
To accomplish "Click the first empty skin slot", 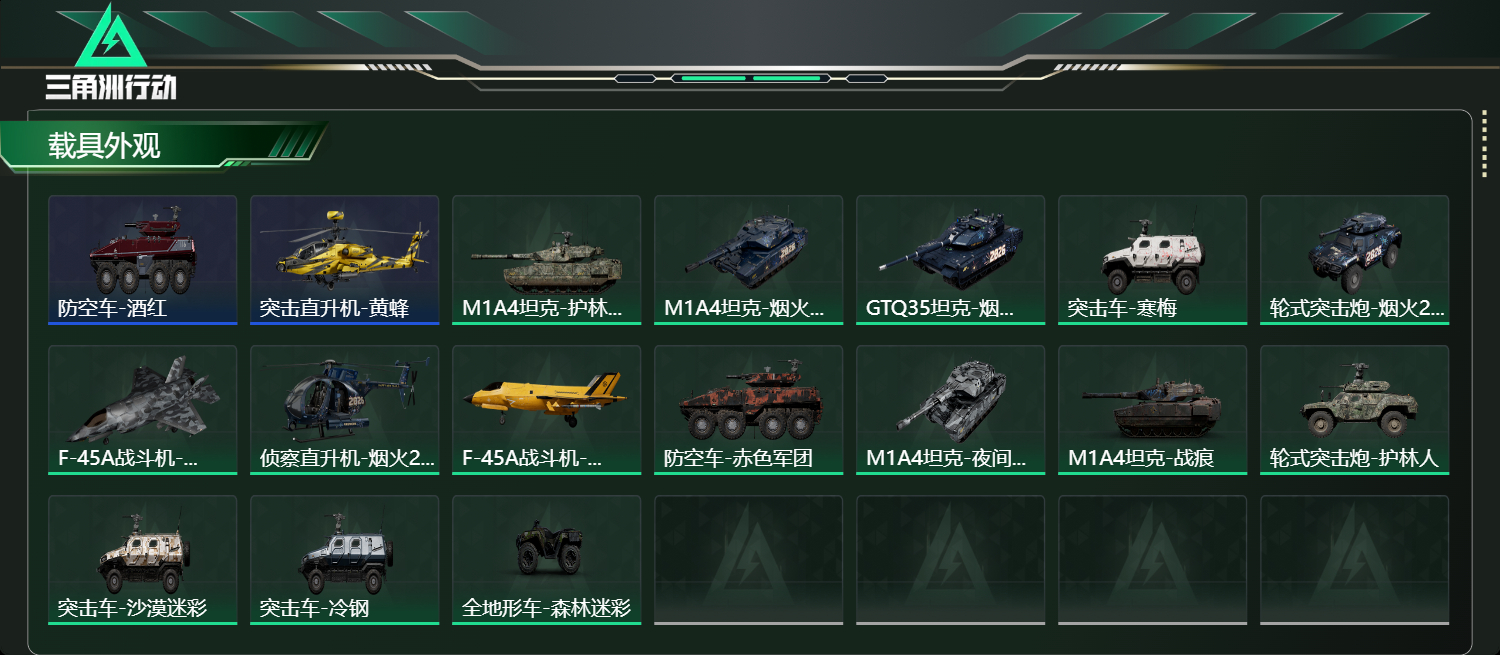I will (748, 560).
